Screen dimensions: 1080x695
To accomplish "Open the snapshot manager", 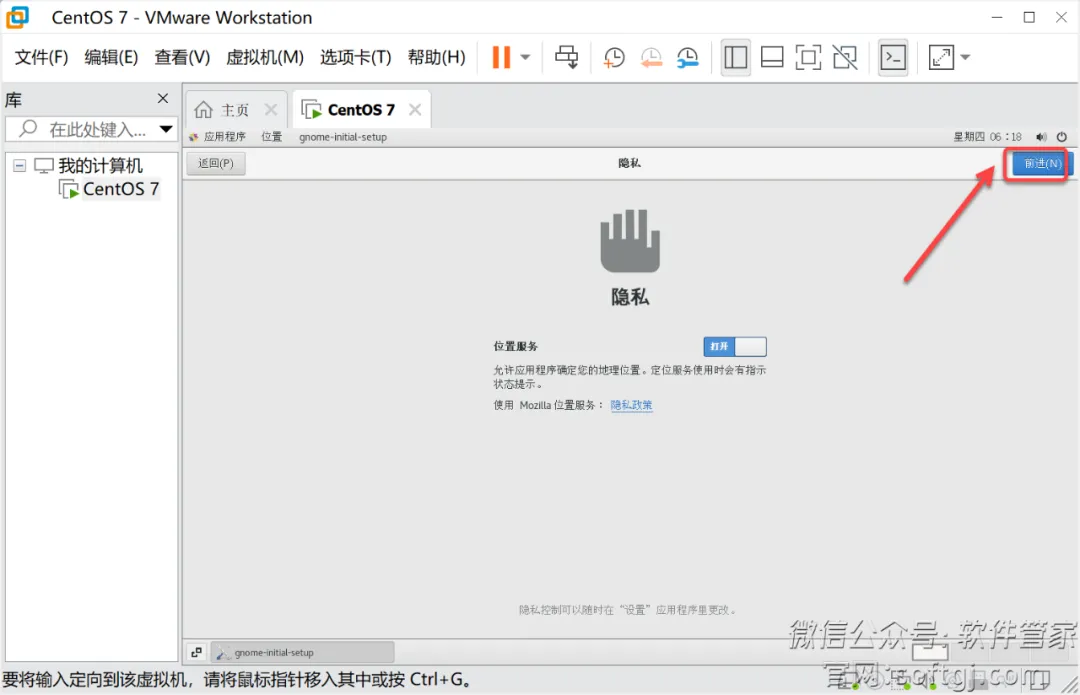I will [687, 57].
